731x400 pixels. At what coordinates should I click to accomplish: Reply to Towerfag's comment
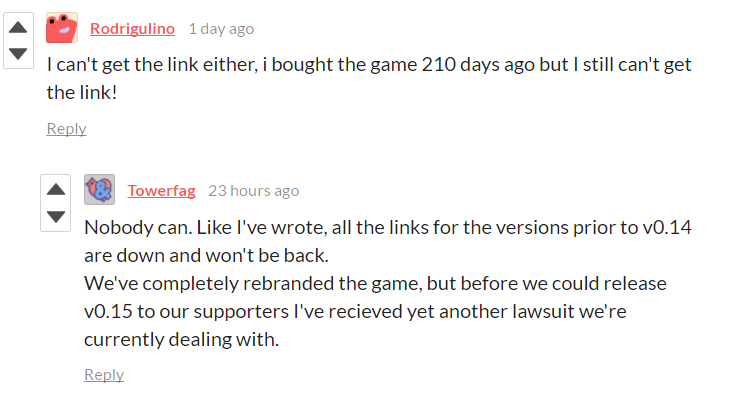pyautogui.click(x=104, y=374)
